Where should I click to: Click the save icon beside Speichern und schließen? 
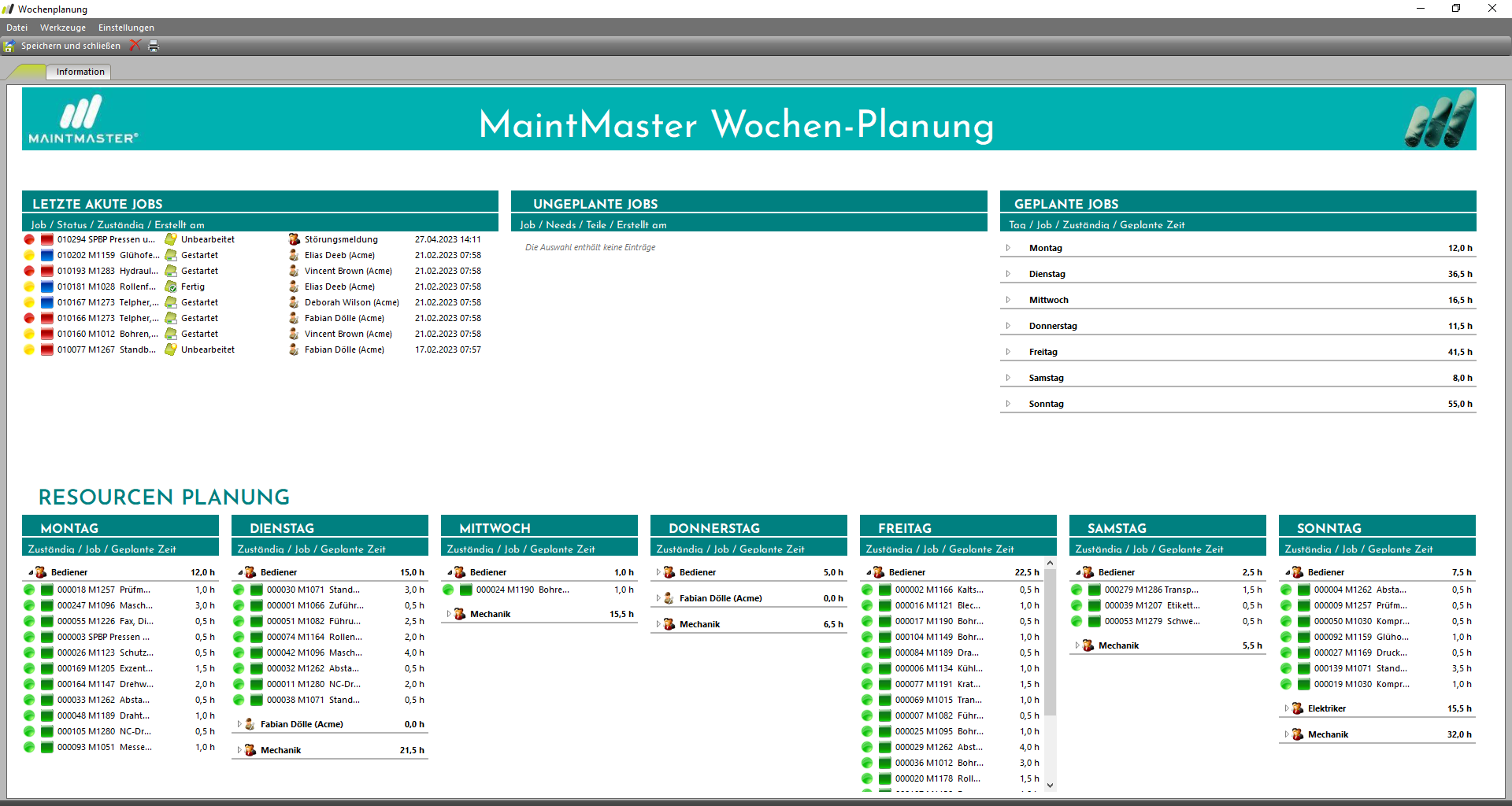(9, 46)
